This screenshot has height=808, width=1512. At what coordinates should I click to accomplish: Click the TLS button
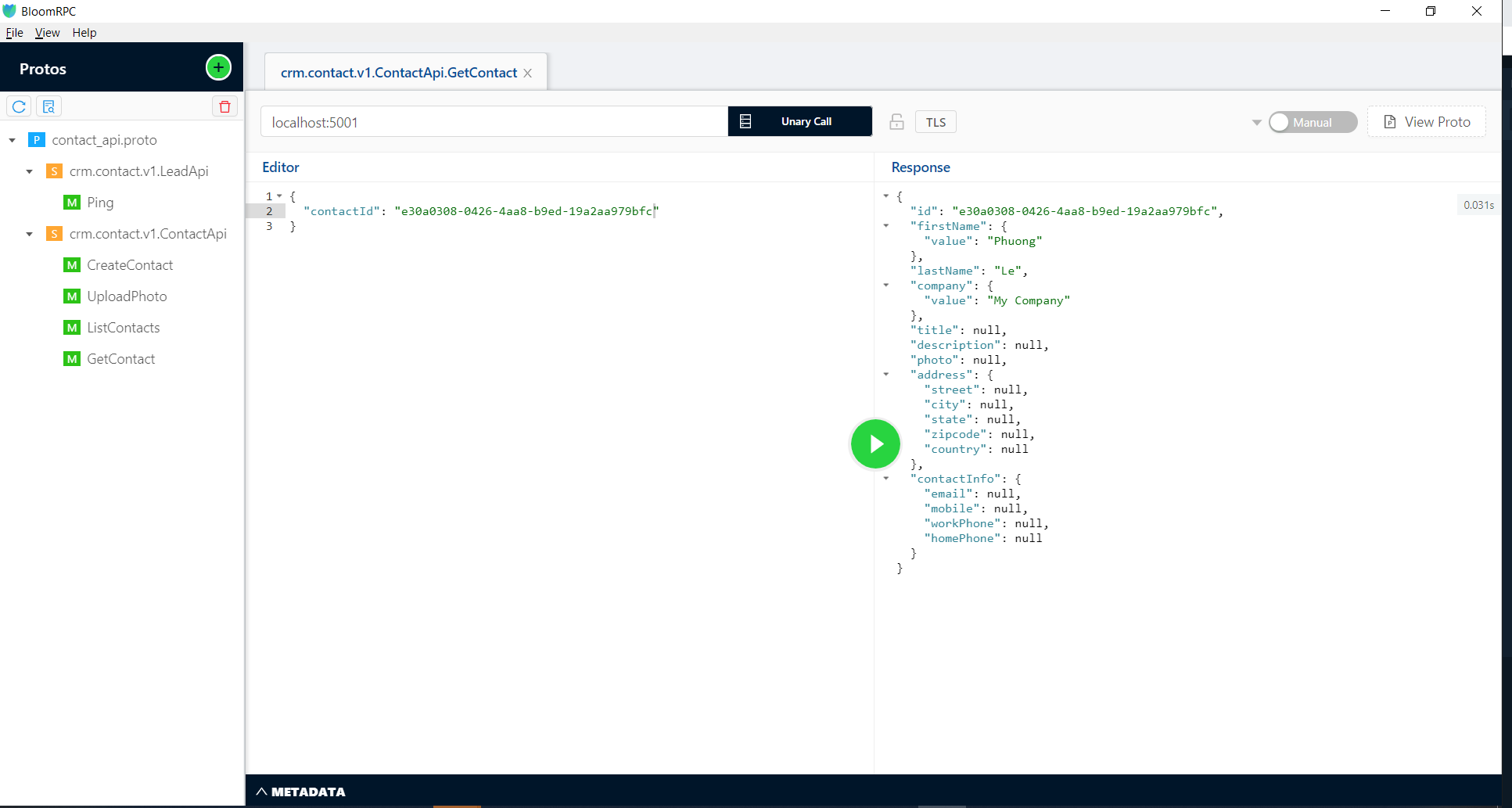936,122
